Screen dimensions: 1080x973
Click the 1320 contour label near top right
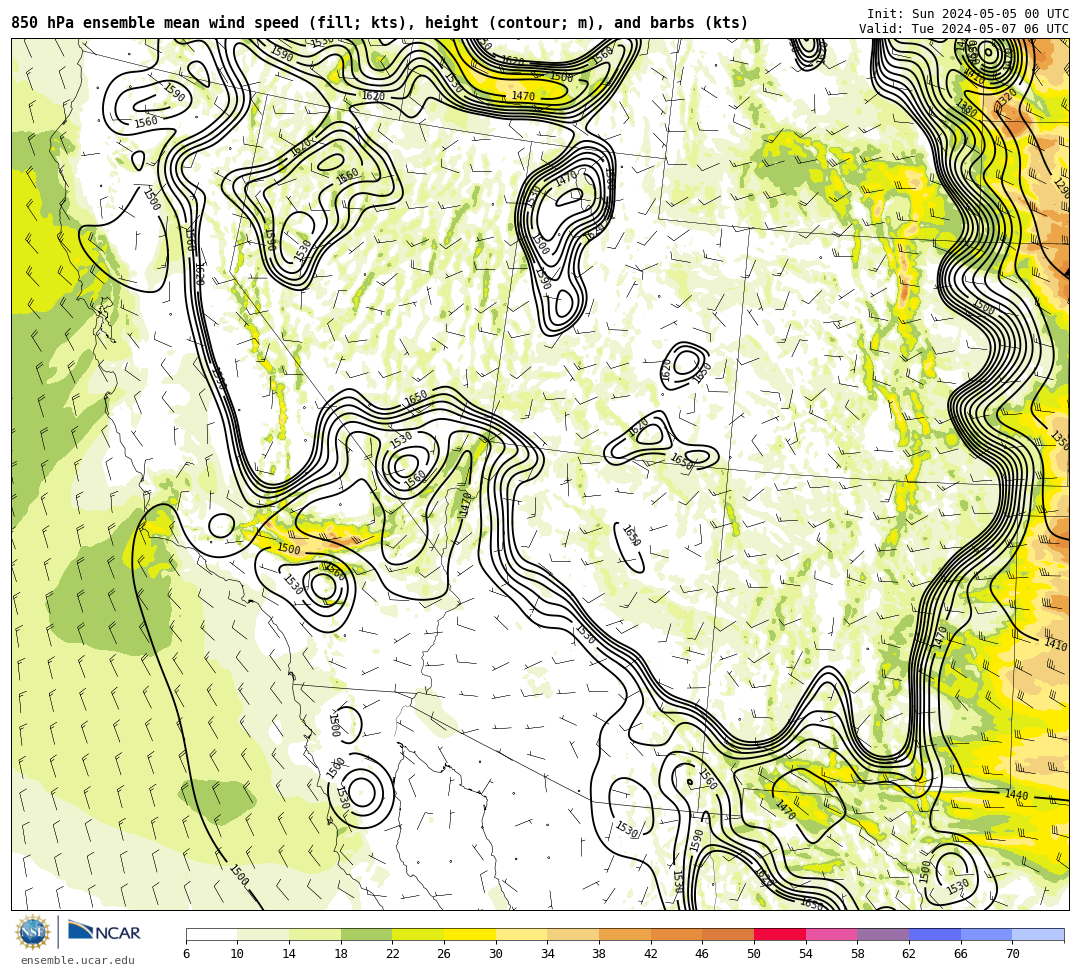pyautogui.click(x=1006, y=97)
